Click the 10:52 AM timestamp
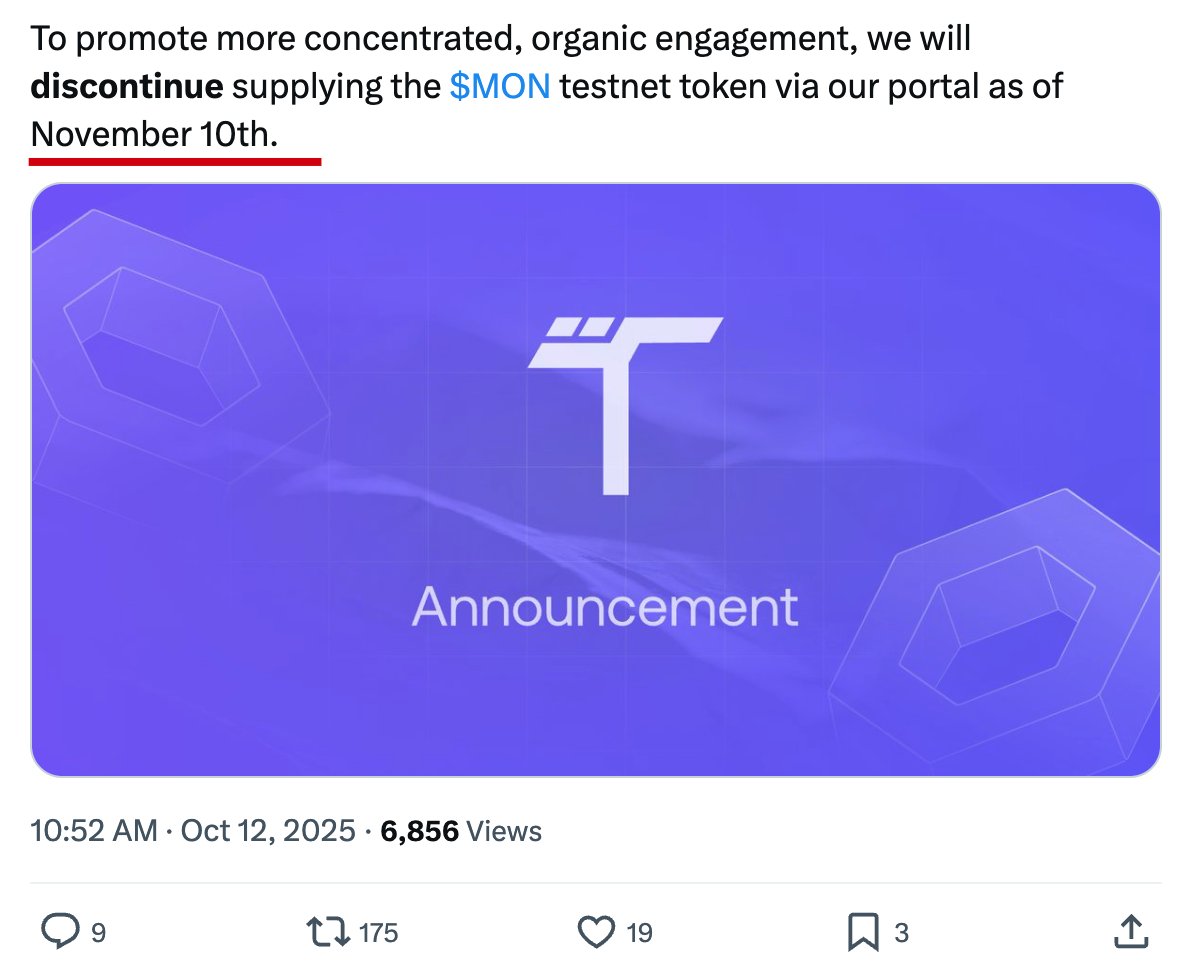1182x962 pixels. point(94,830)
